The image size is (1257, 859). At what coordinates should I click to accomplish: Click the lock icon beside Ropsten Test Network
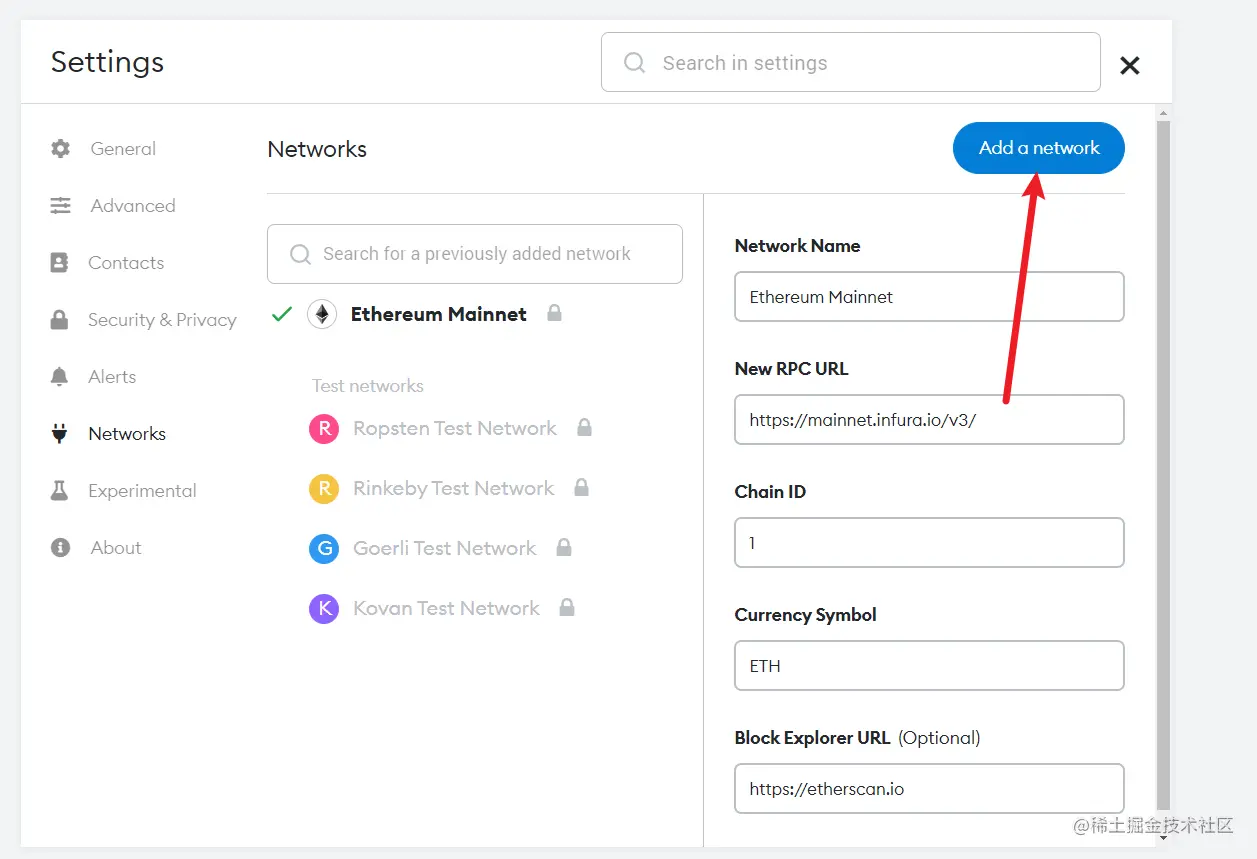pos(585,427)
